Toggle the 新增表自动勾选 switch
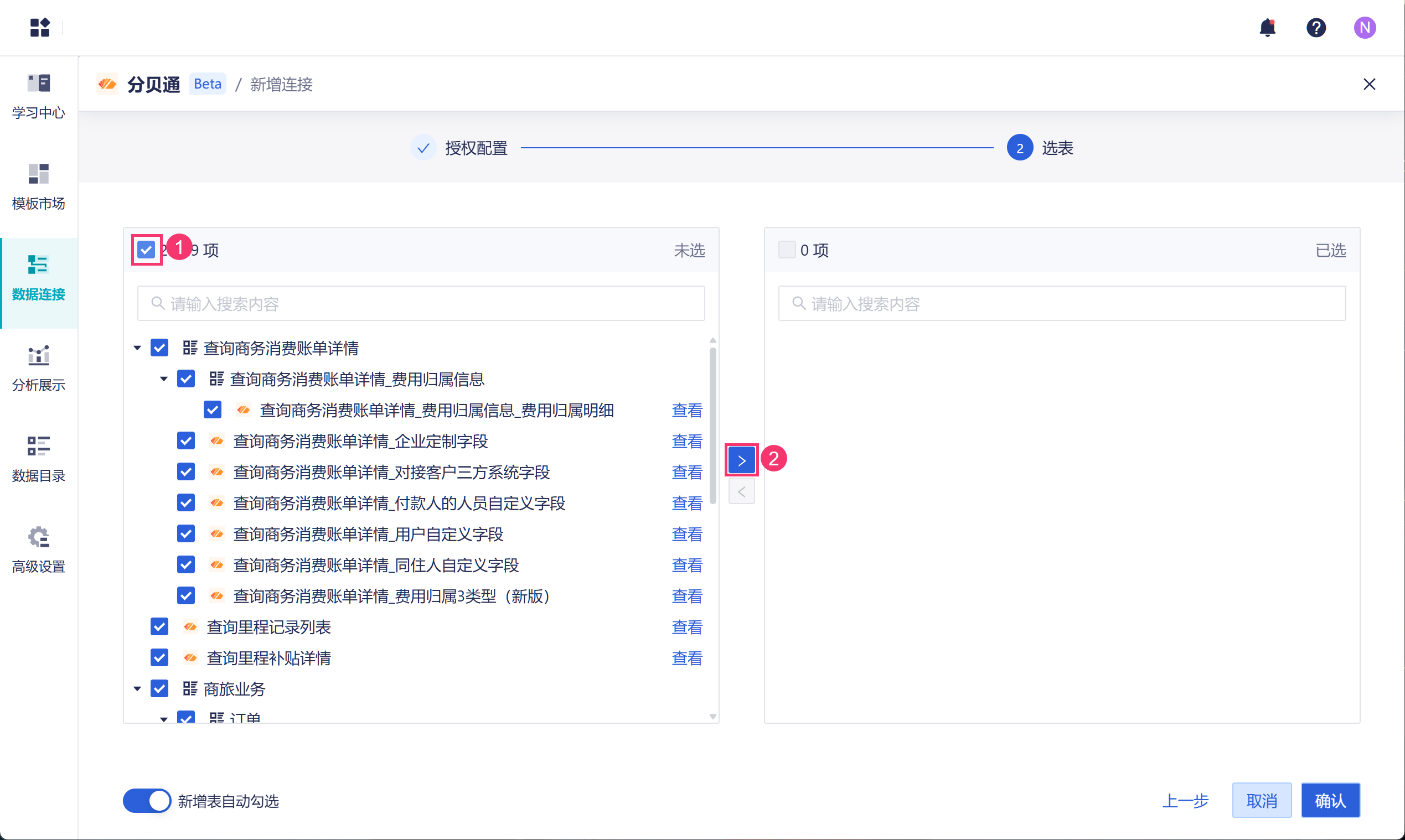Screen dimensions: 1405x840 pos(147,800)
